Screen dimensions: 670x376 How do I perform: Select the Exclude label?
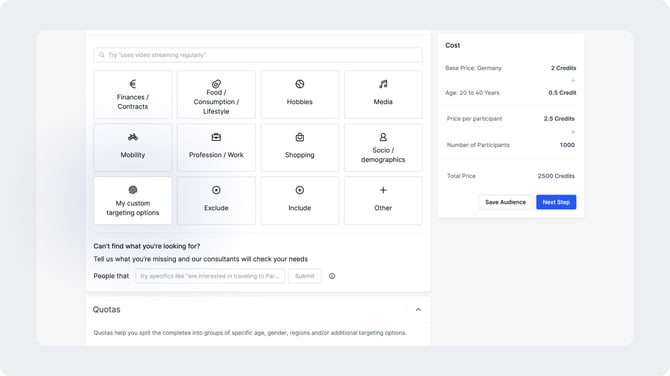pos(216,208)
